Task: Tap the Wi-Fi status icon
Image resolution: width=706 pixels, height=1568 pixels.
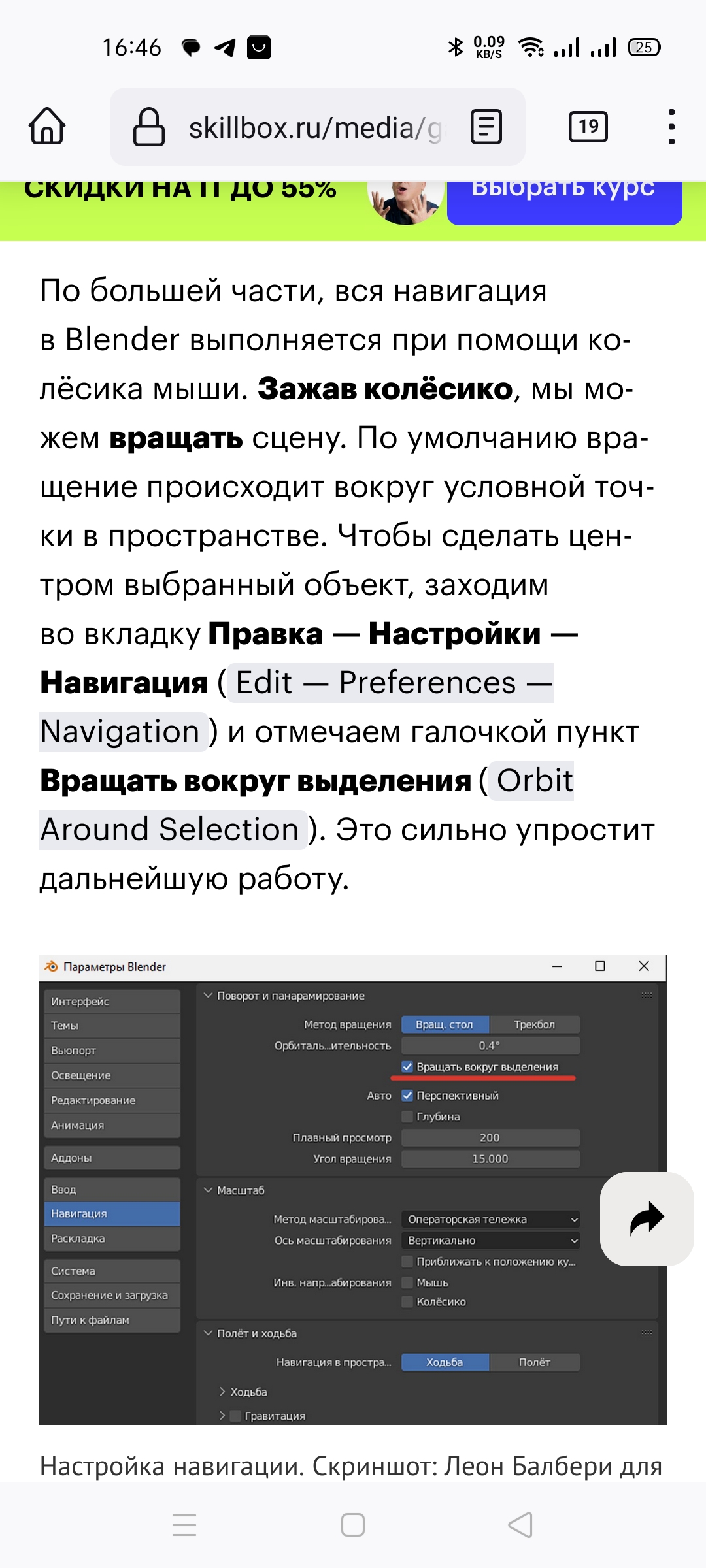Action: click(531, 47)
